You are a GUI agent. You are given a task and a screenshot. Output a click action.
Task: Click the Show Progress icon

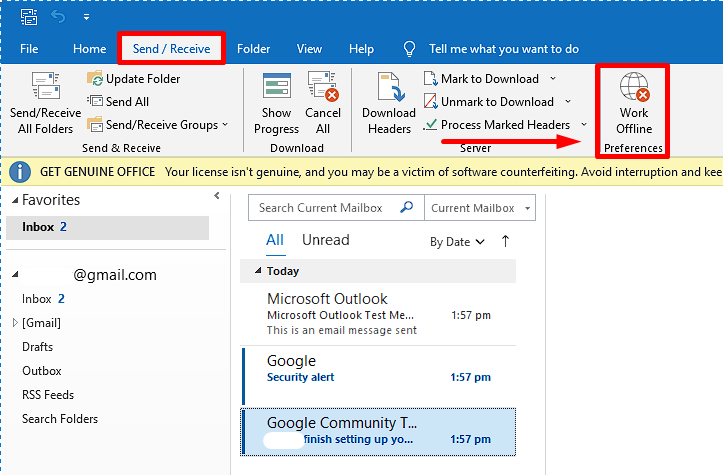[x=277, y=85]
